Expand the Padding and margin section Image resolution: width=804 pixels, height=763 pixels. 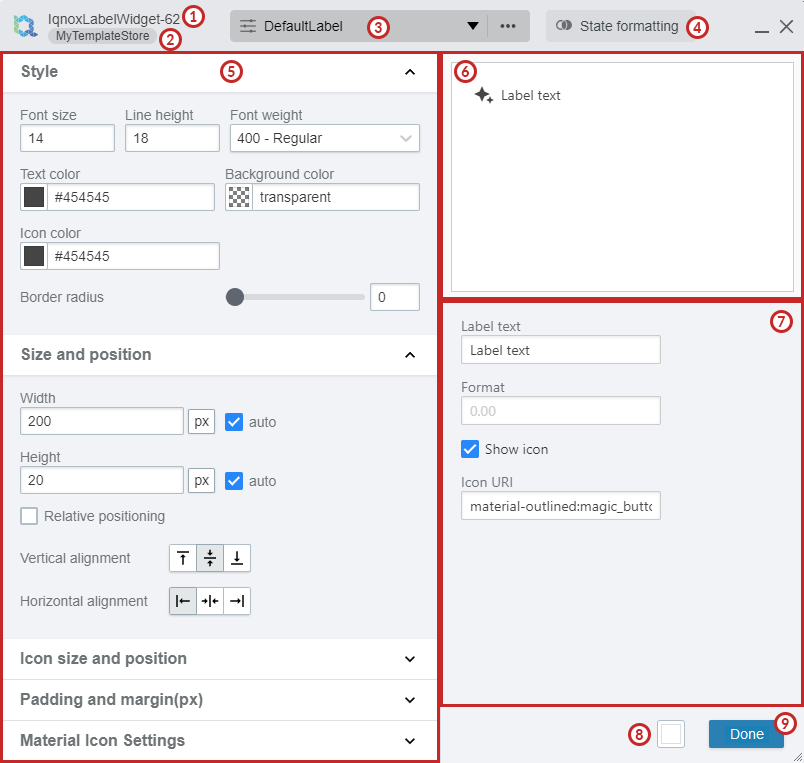click(x=409, y=700)
